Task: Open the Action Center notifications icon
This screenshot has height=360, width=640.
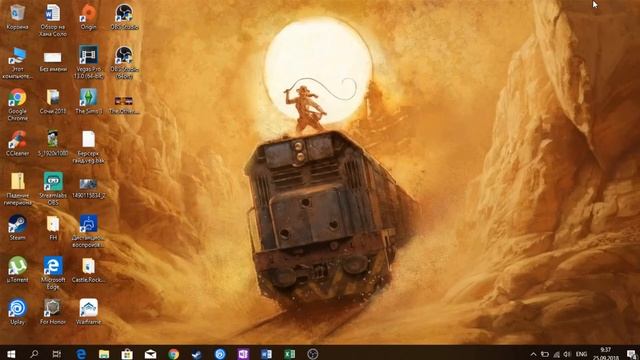Action: 631,354
